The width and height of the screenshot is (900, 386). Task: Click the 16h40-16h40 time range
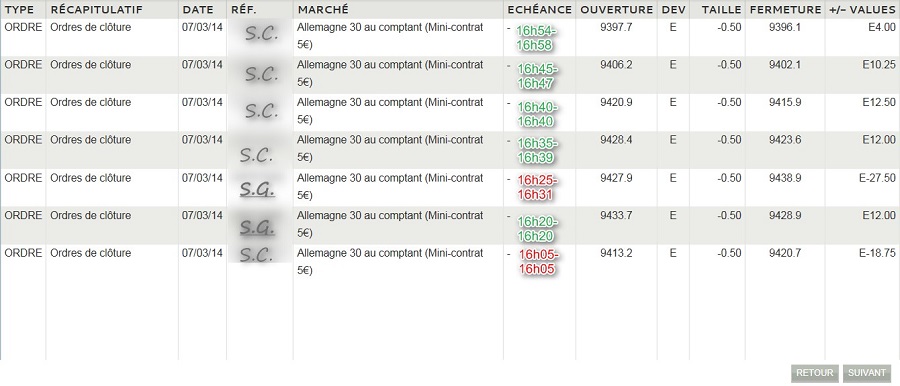[536, 114]
